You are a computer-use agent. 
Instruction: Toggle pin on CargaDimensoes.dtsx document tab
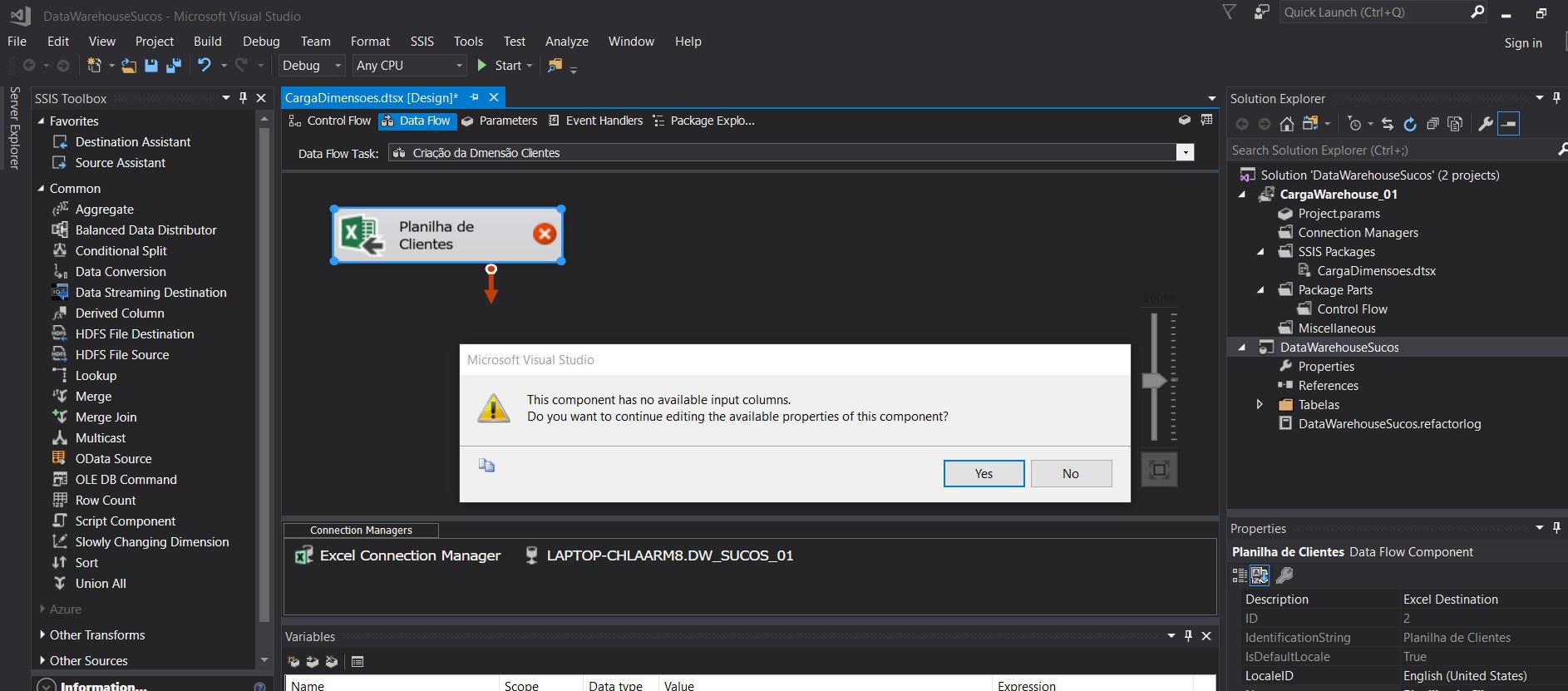click(x=474, y=97)
